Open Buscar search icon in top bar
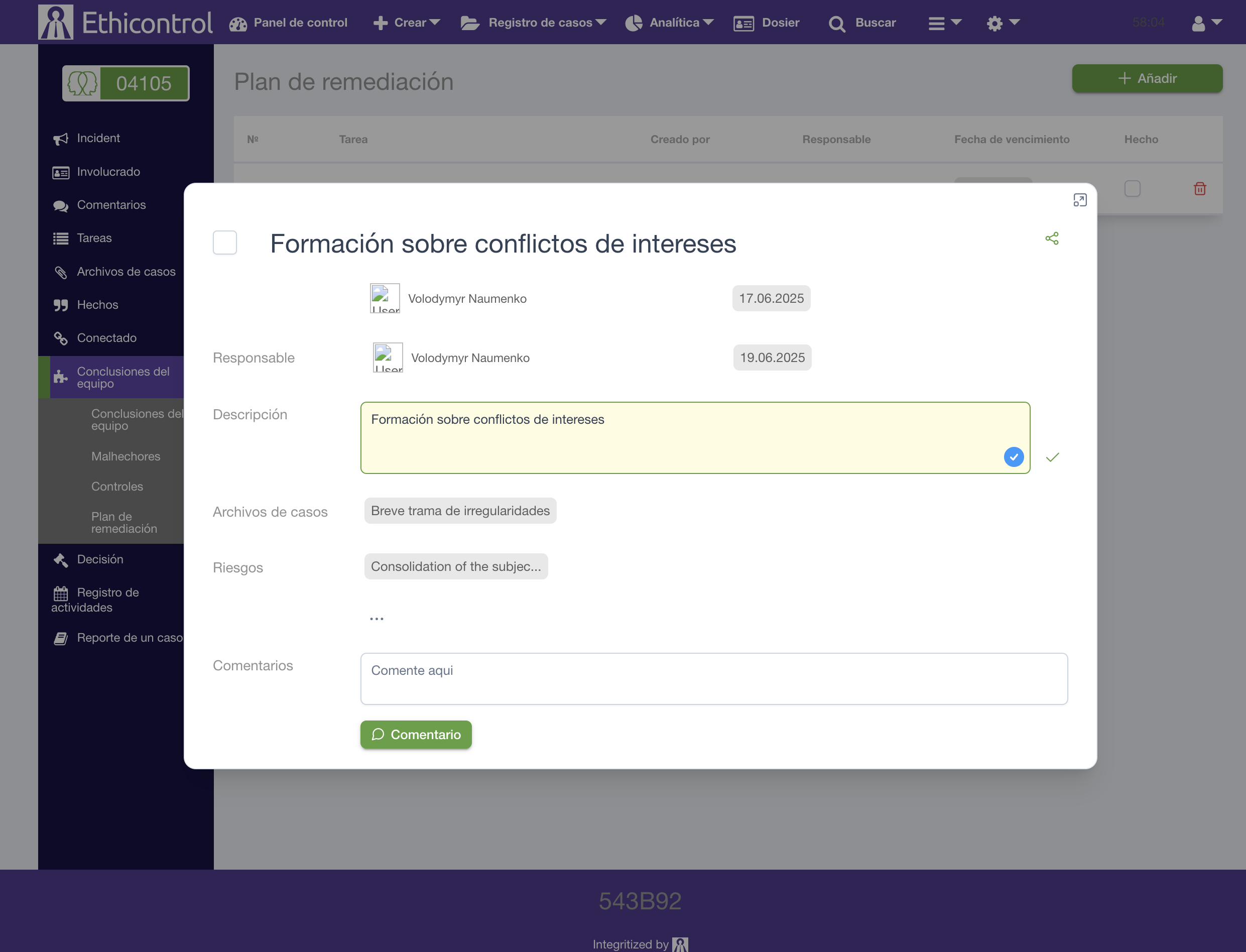 pyautogui.click(x=837, y=23)
